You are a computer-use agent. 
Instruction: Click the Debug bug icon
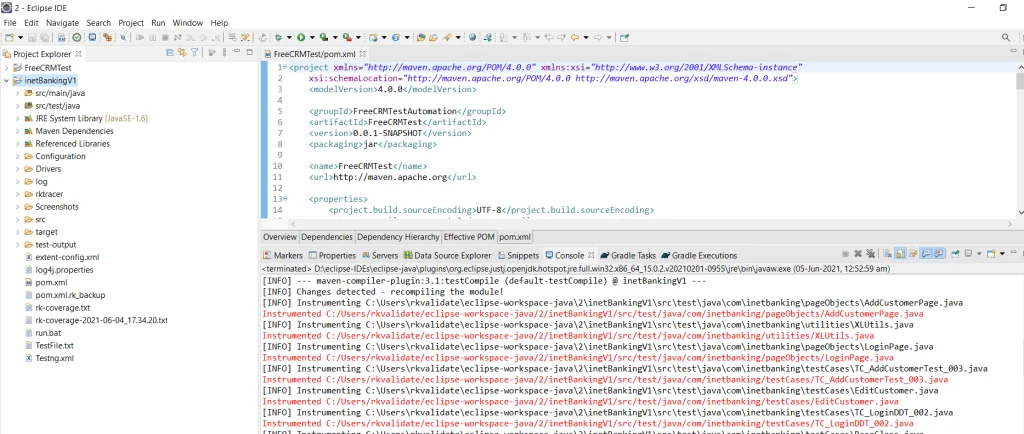coord(278,37)
